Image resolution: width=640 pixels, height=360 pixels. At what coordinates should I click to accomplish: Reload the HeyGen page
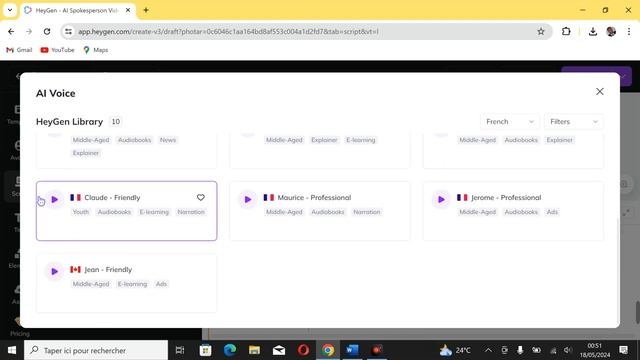[x=47, y=31]
